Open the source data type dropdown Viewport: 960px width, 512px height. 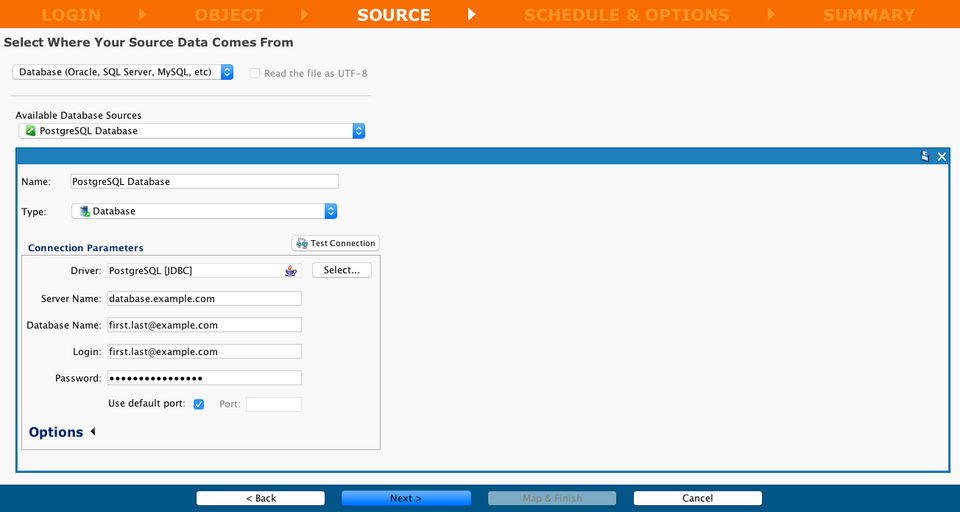pyautogui.click(x=123, y=72)
